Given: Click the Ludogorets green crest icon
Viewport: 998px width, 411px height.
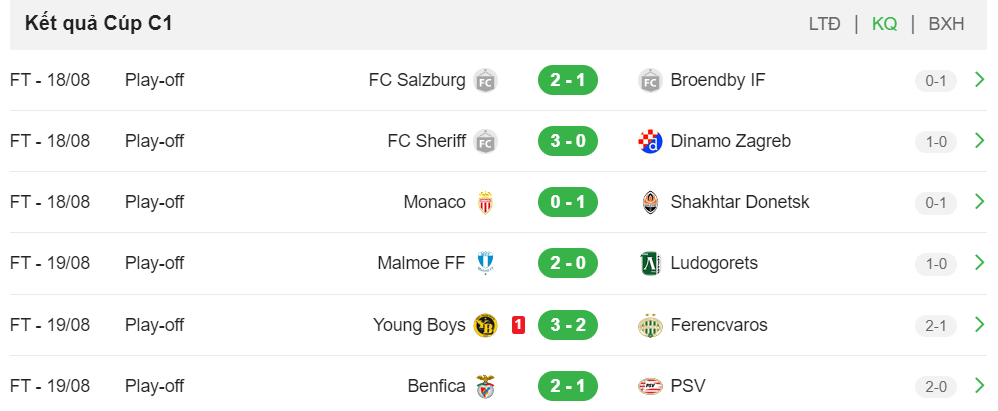Looking at the screenshot, I should [x=650, y=263].
